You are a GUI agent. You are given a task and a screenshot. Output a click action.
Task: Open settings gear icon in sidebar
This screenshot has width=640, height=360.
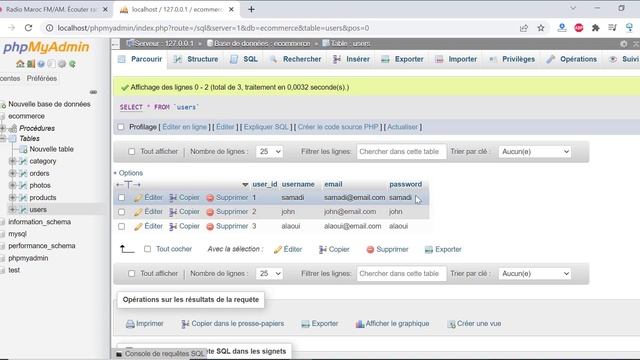62,64
